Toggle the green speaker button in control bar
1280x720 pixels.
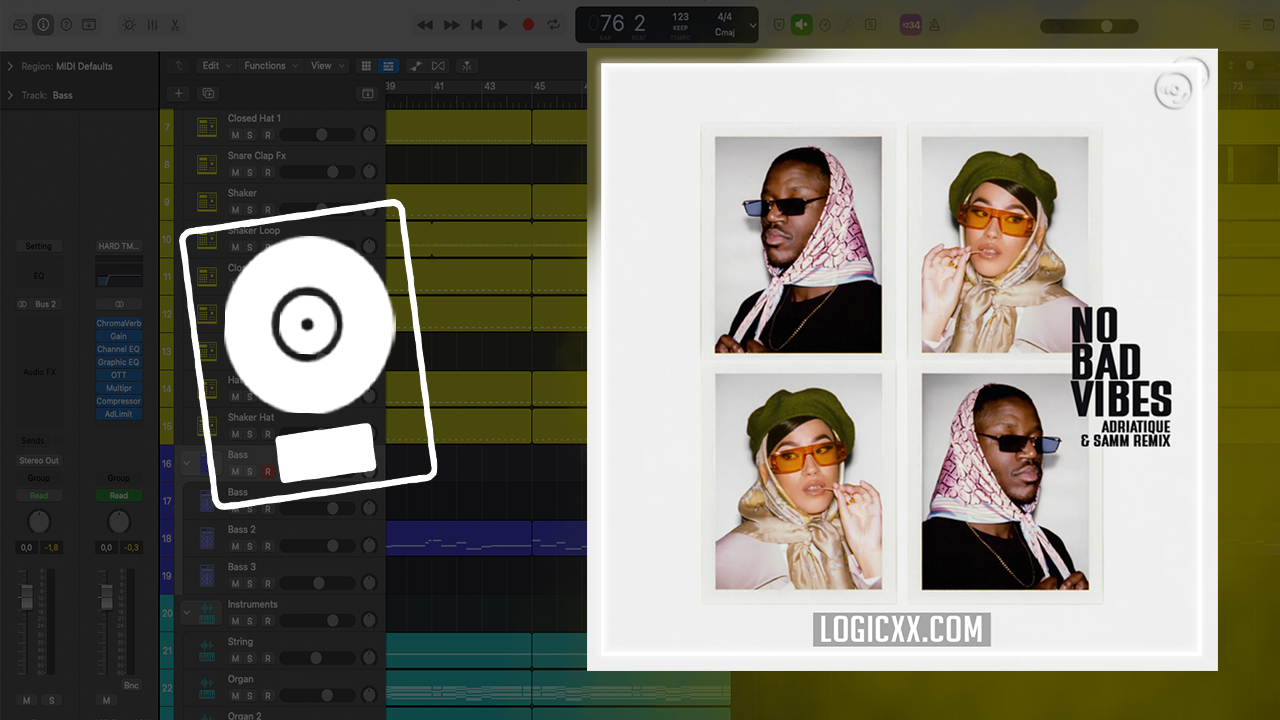tap(801, 25)
